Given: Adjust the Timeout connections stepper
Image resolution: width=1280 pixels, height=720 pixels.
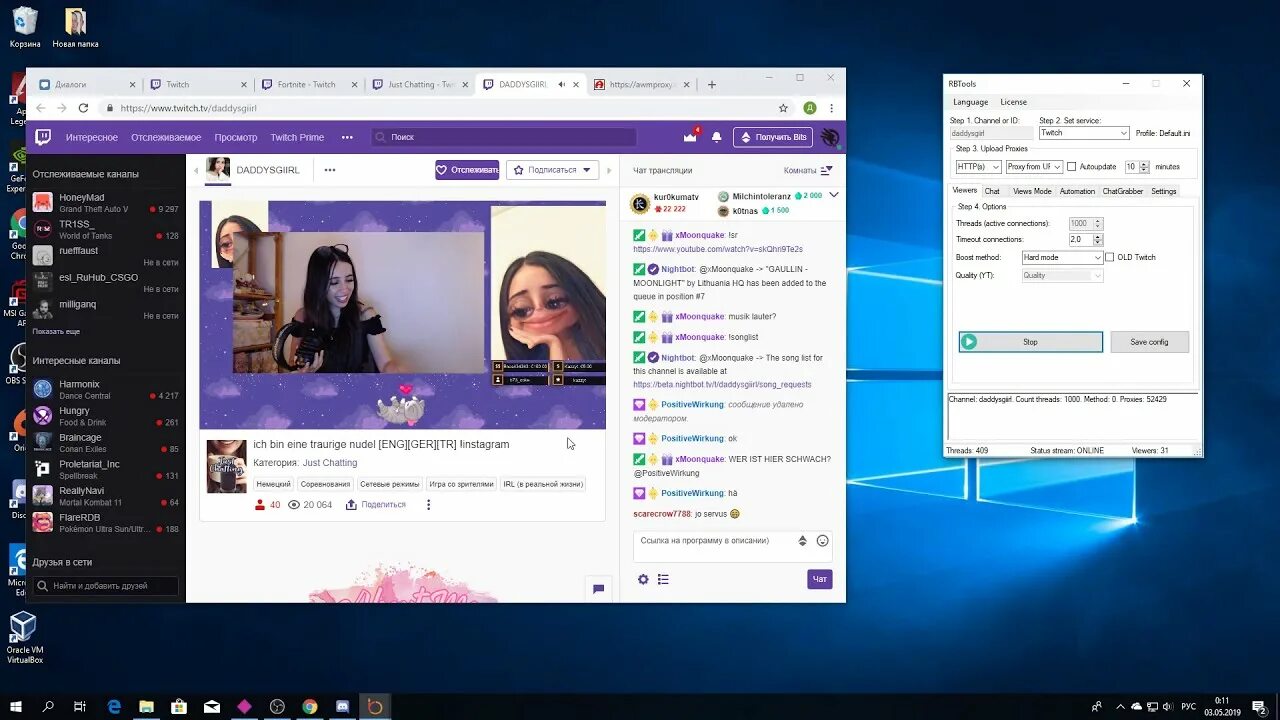Looking at the screenshot, I should [x=1098, y=240].
